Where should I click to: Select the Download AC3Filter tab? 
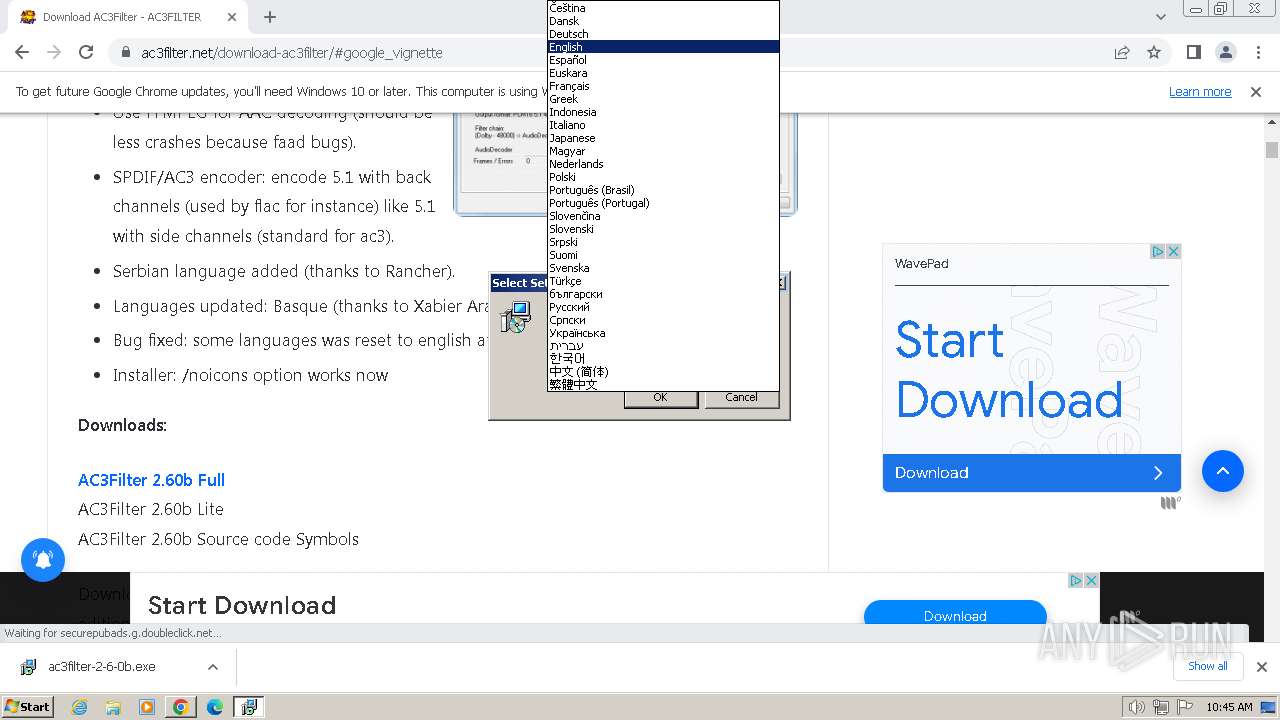(122, 17)
